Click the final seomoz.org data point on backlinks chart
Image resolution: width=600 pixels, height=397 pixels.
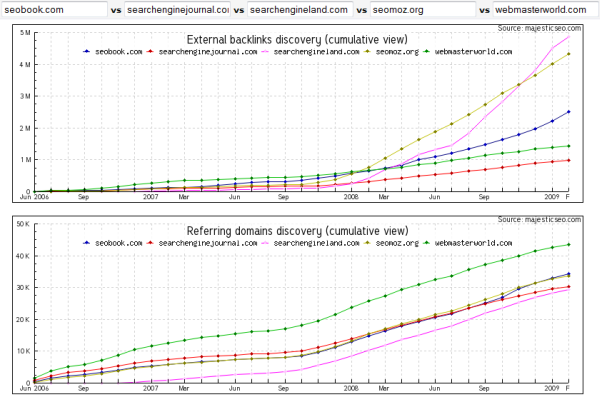pos(569,54)
